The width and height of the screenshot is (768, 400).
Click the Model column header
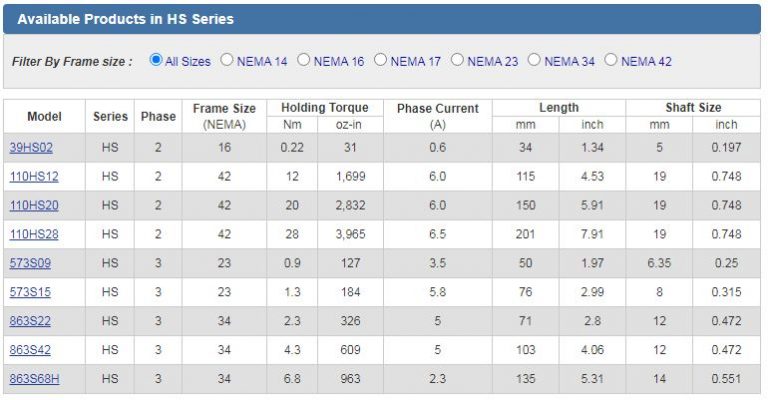44,116
